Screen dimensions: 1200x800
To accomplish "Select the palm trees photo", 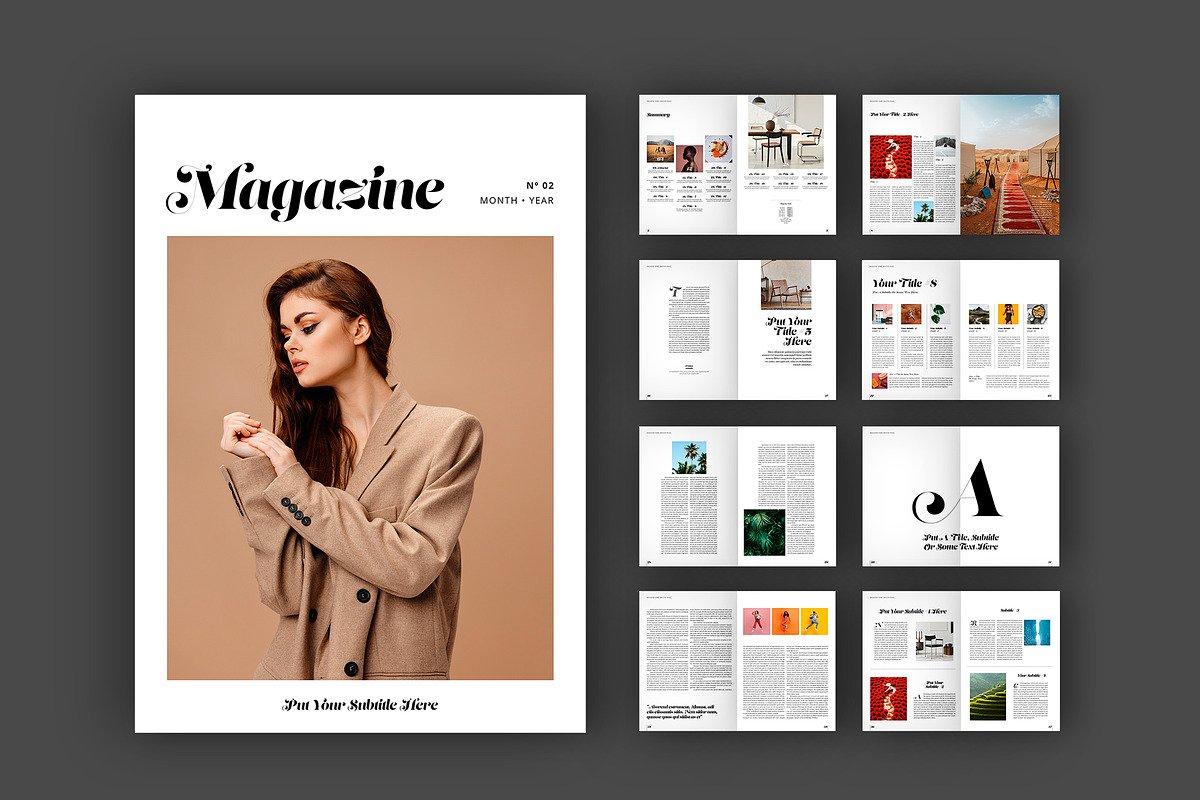I will (x=688, y=457).
